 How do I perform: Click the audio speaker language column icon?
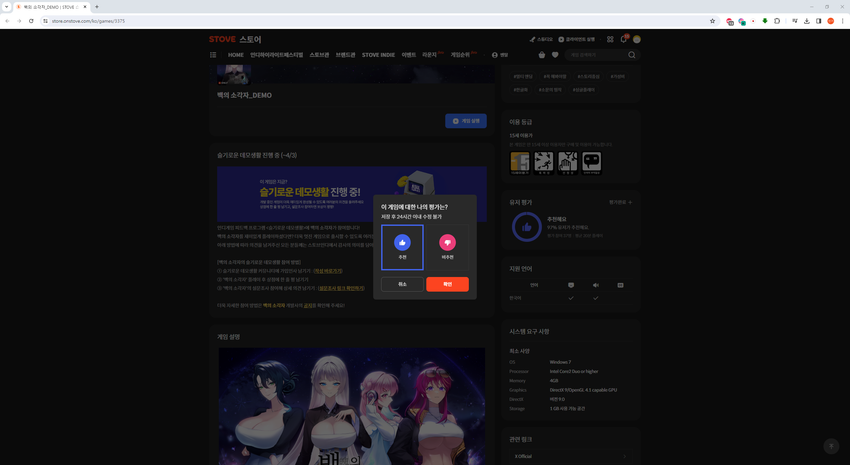pyautogui.click(x=596, y=285)
